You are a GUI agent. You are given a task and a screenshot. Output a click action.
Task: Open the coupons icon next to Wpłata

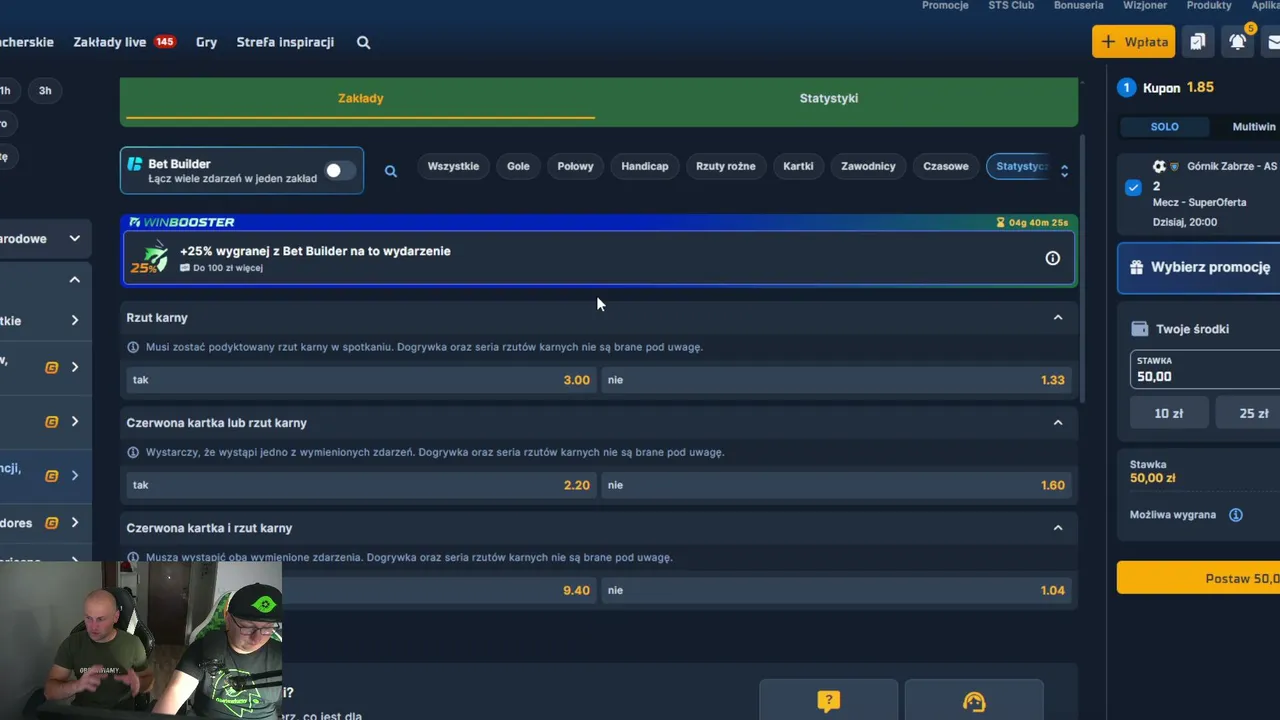[1197, 42]
